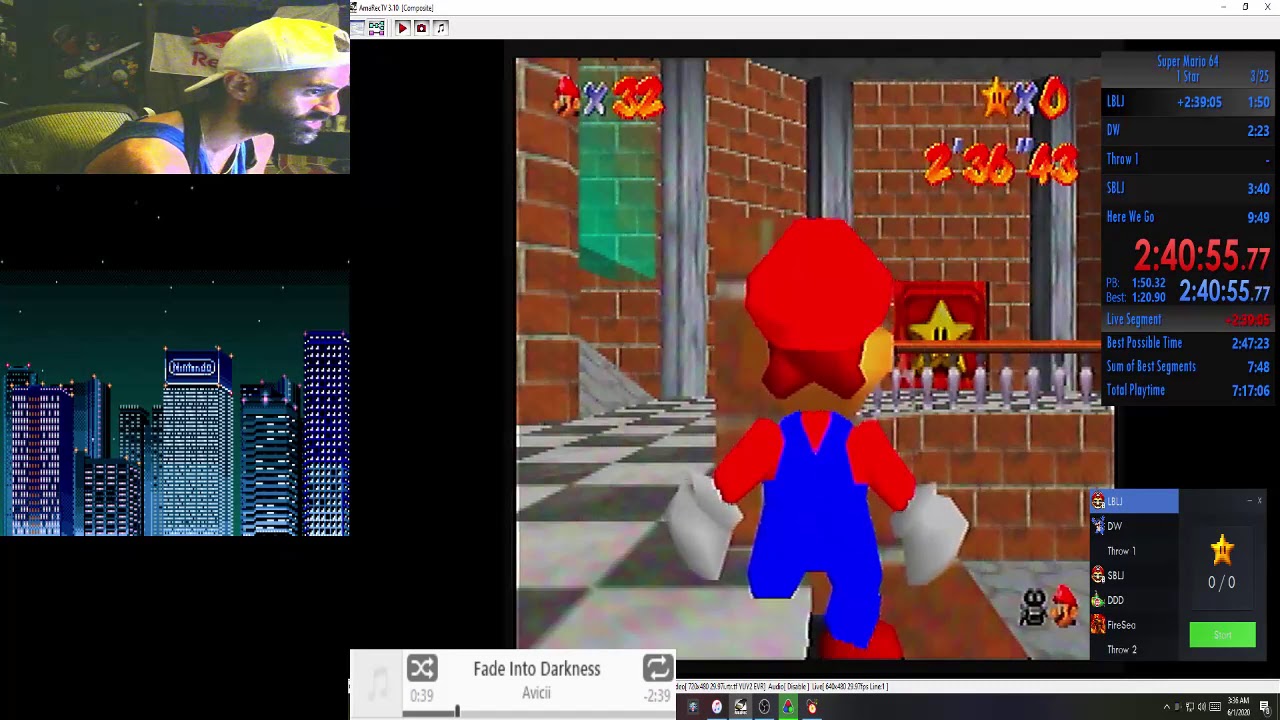Open the AmaRecTV graph configuration icon
The height and width of the screenshot is (720, 1280).
click(x=376, y=28)
